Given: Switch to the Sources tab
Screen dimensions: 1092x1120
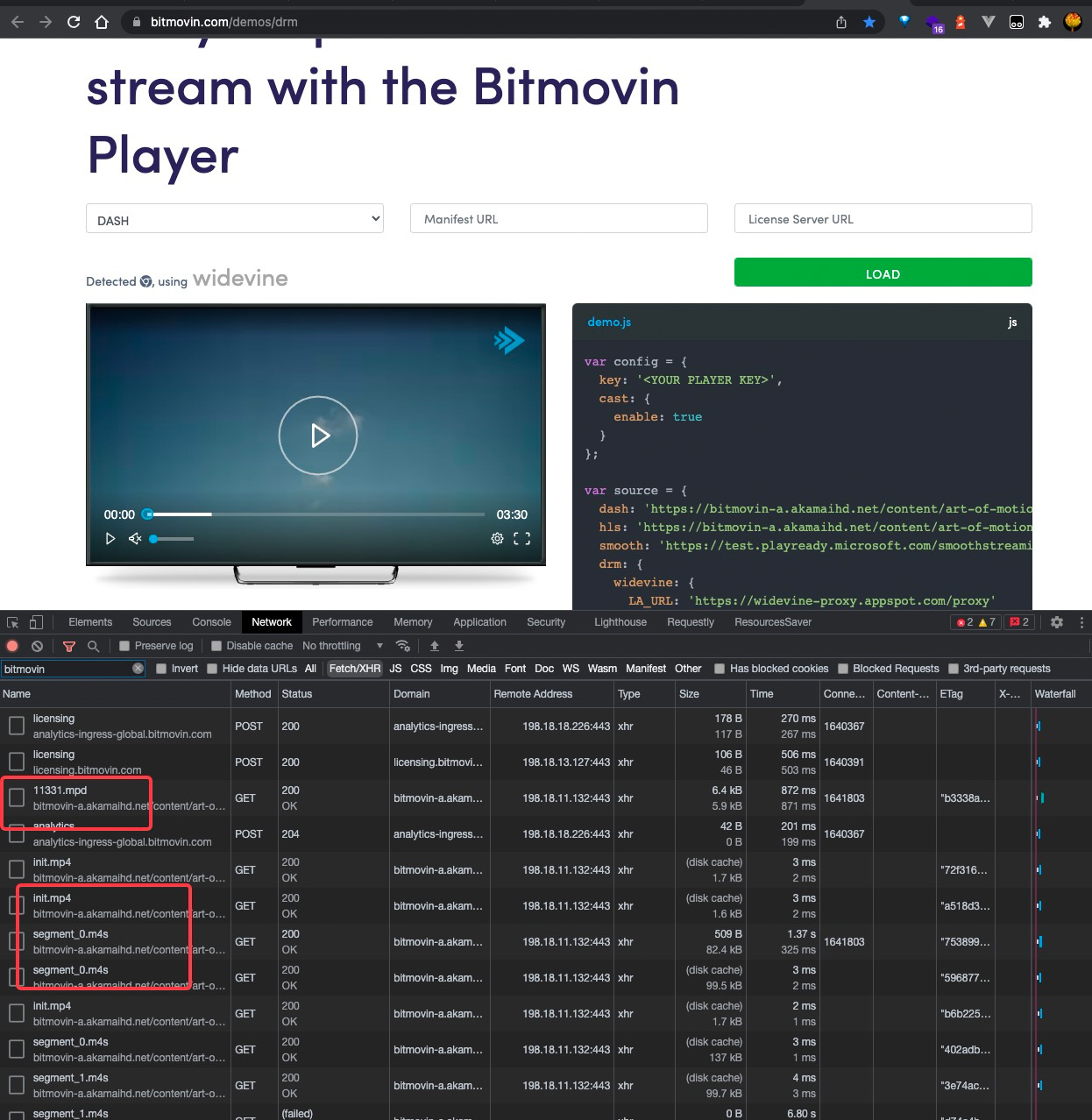Looking at the screenshot, I should click(152, 622).
